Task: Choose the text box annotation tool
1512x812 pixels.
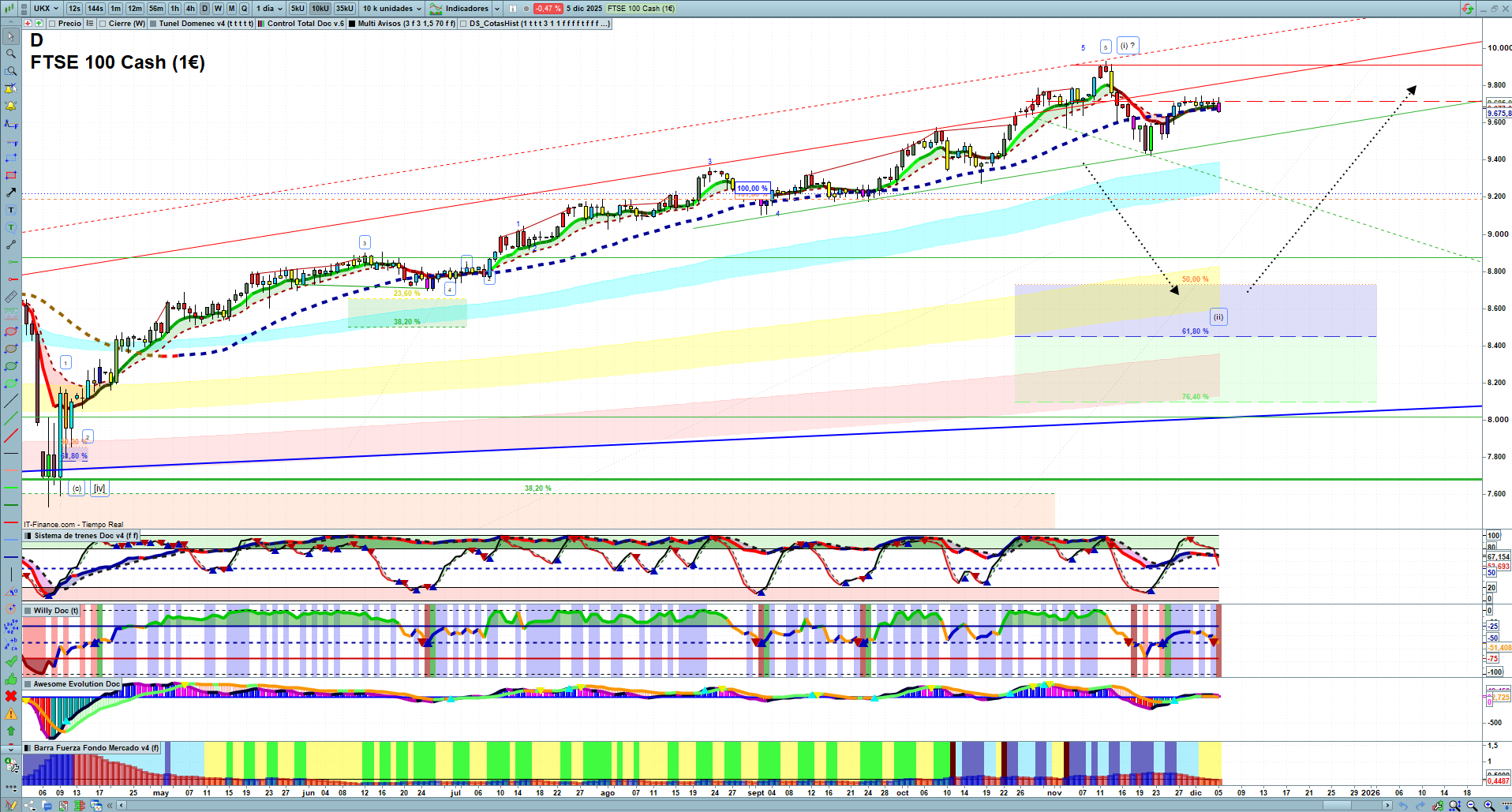Action: tap(10, 210)
